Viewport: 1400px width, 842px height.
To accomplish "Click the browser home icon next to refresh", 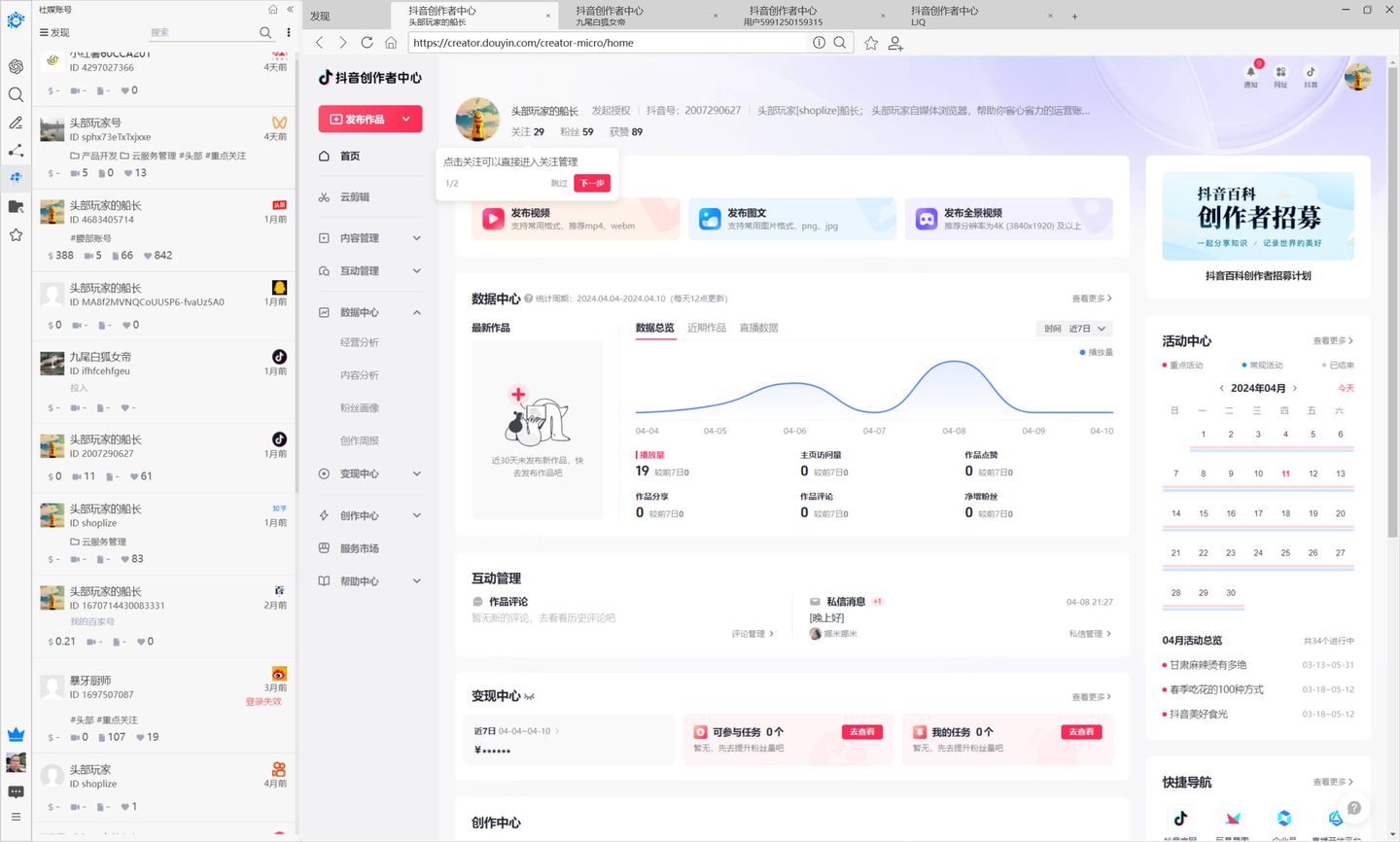I will pyautogui.click(x=391, y=43).
